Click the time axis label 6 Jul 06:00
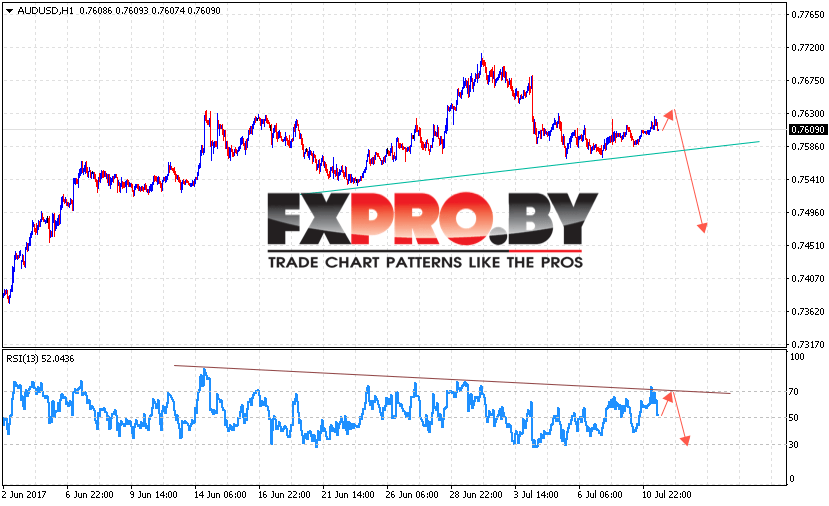This screenshot has height=506, width=829. click(x=600, y=495)
